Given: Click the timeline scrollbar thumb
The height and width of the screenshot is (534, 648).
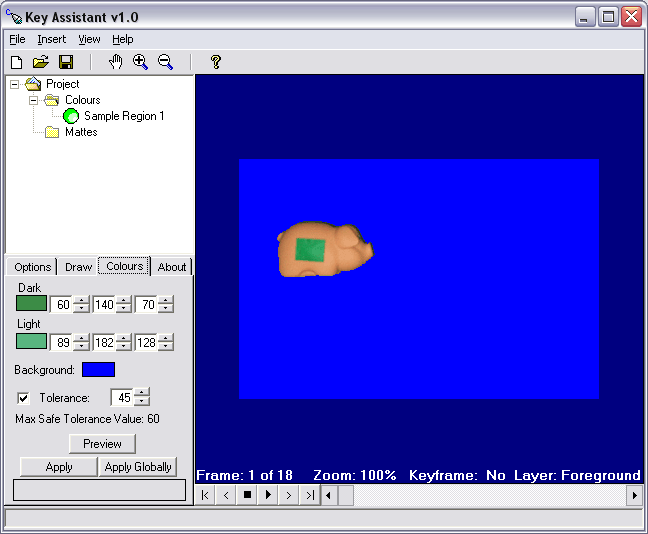Looking at the screenshot, I should [x=346, y=495].
